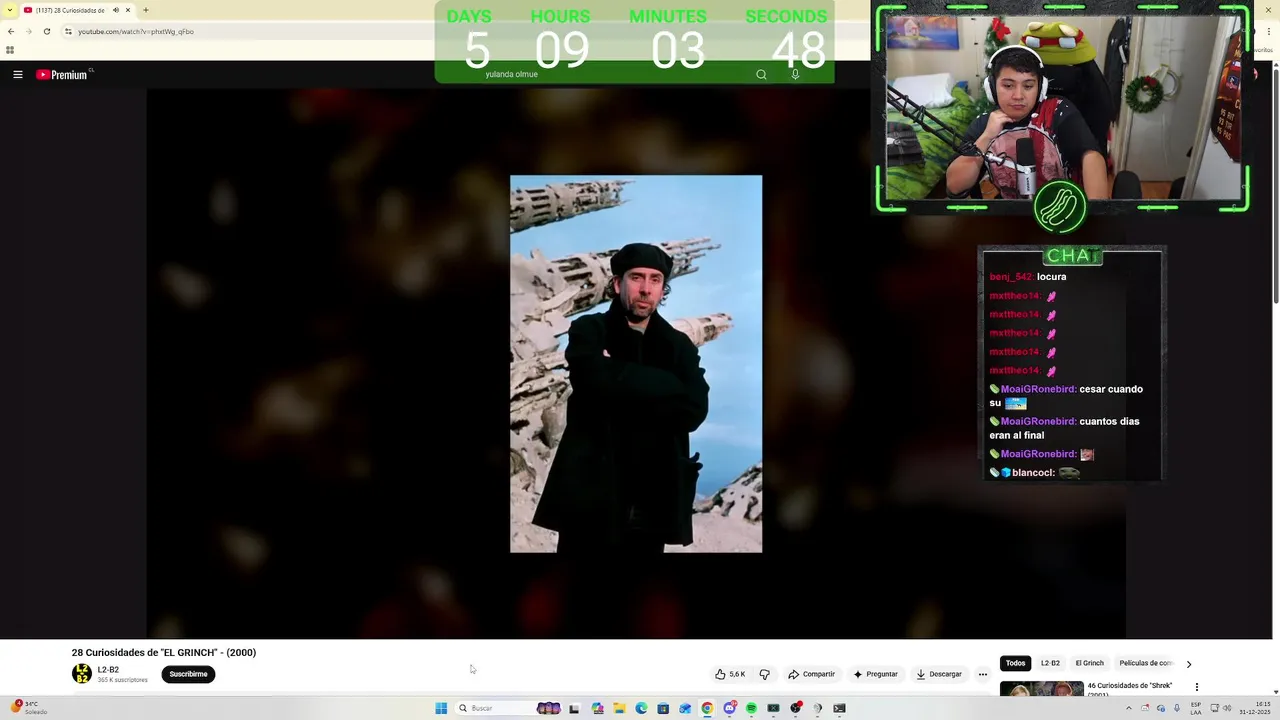Expand the tab search dropdown arrow
This screenshot has height=720, width=1280.
tap(10, 10)
